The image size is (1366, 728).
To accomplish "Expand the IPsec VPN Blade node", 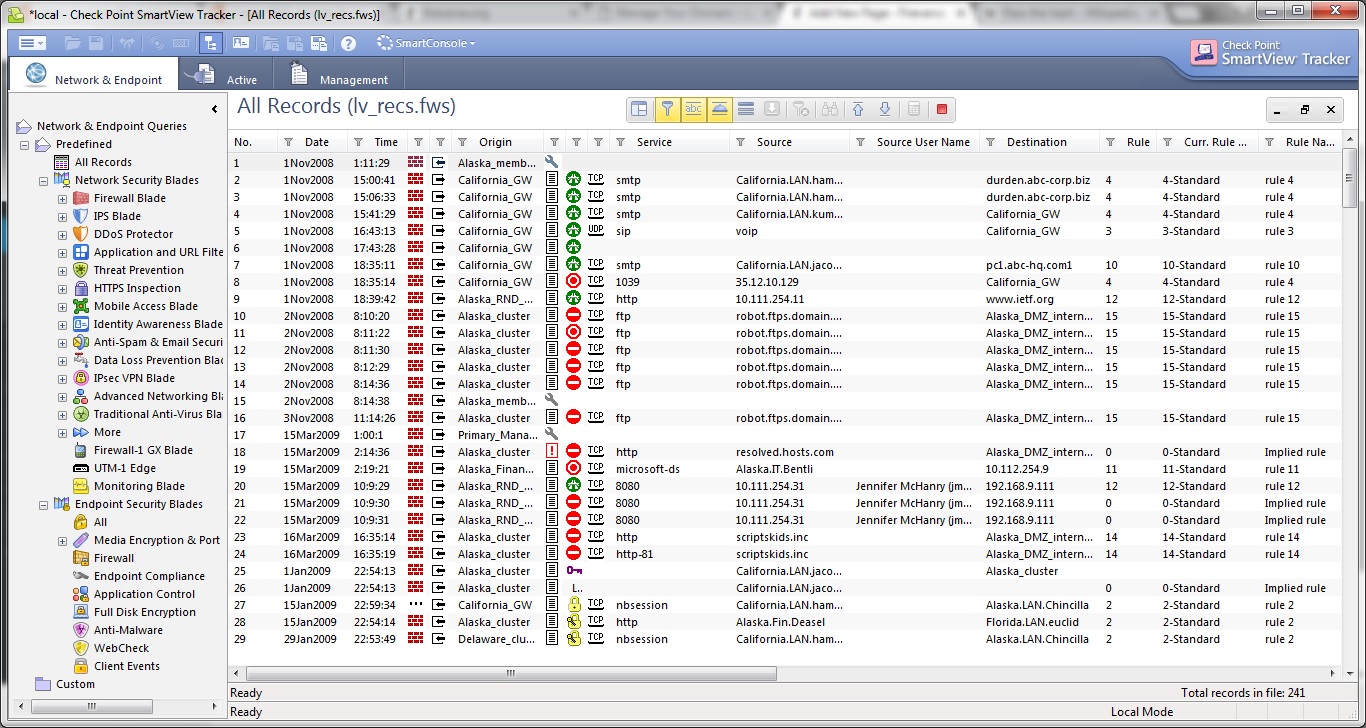I will coord(62,378).
